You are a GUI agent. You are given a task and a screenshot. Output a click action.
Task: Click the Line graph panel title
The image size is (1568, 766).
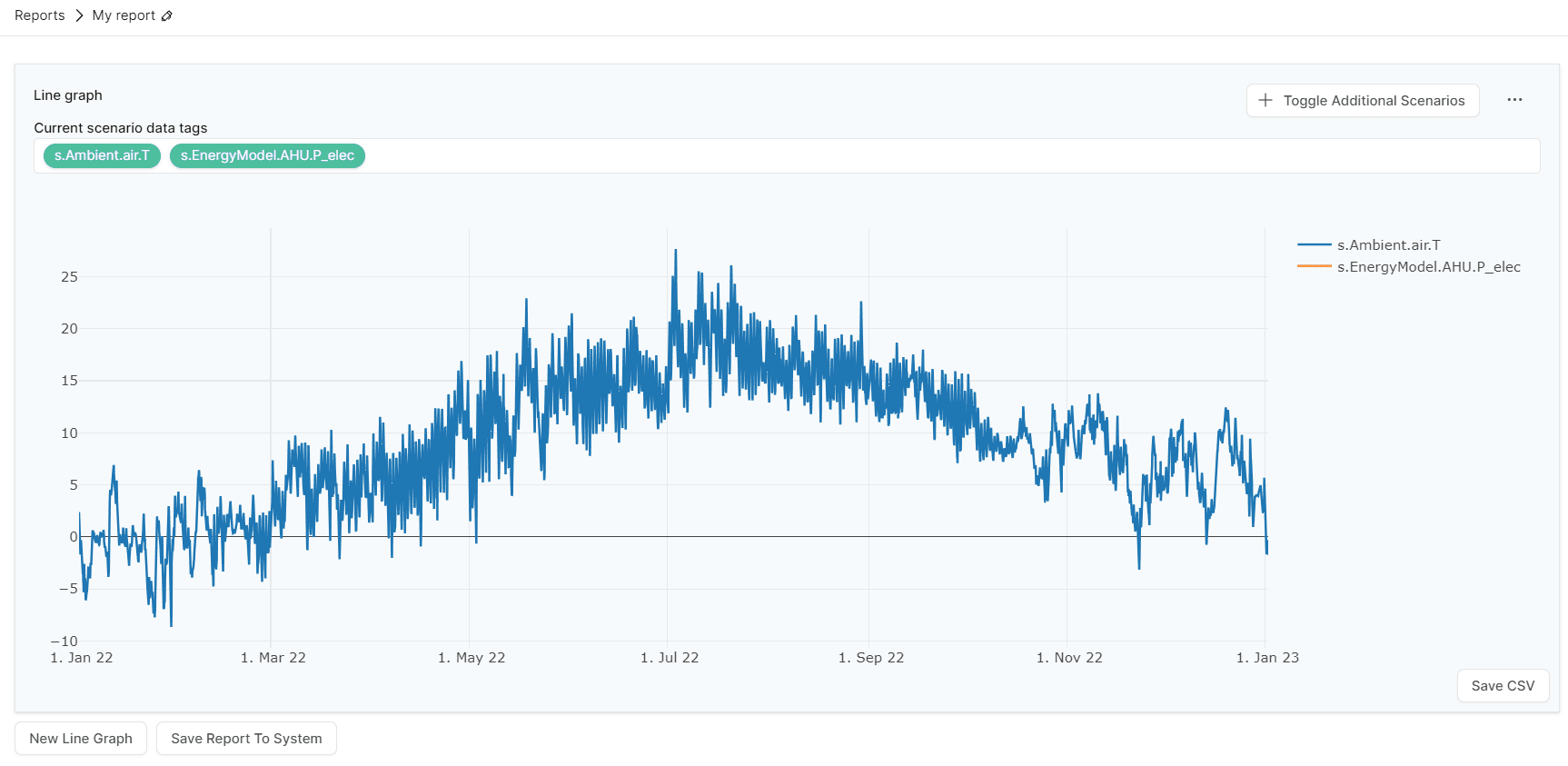tap(68, 95)
